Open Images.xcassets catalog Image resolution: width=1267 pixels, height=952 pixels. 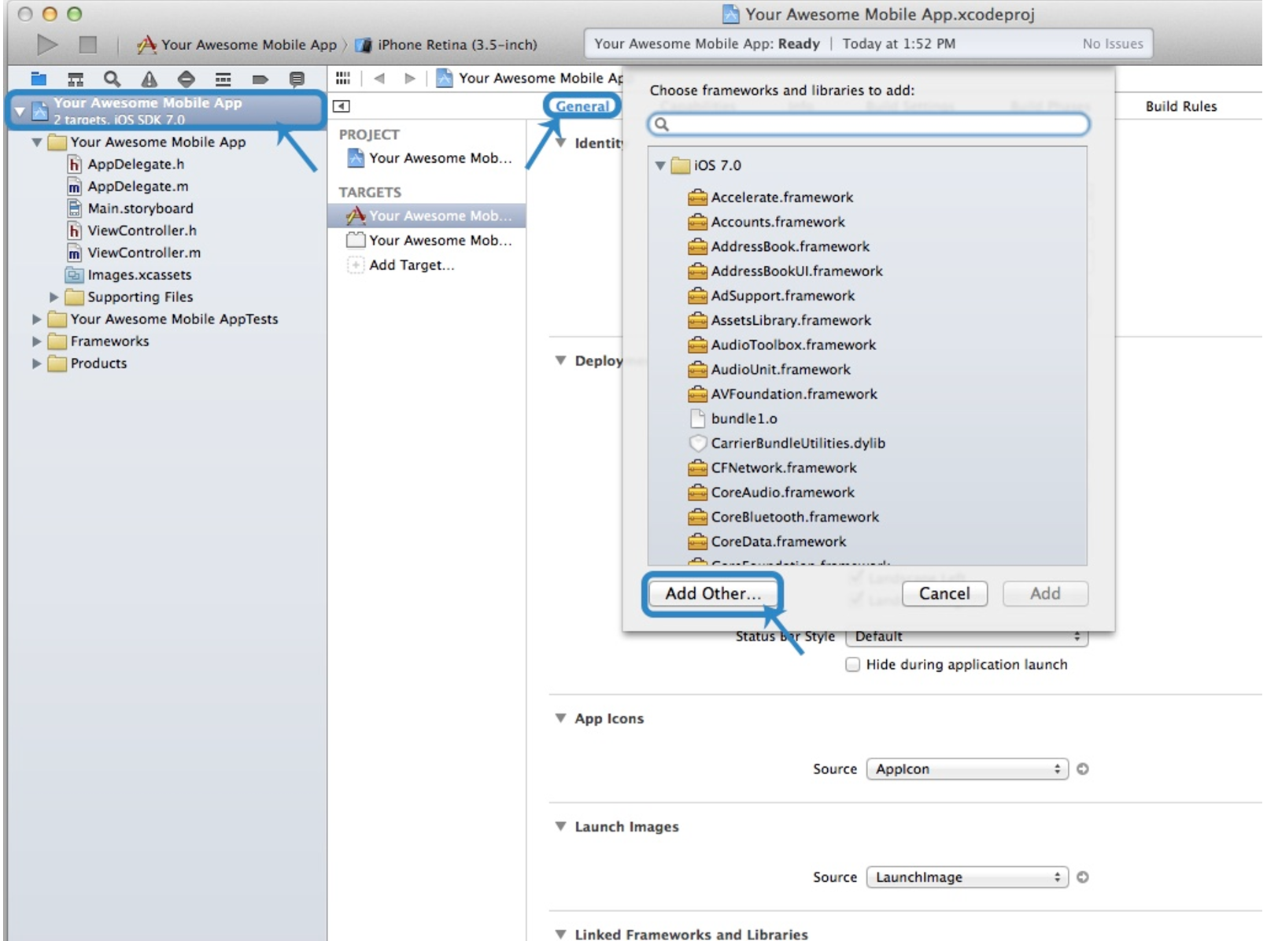(130, 275)
